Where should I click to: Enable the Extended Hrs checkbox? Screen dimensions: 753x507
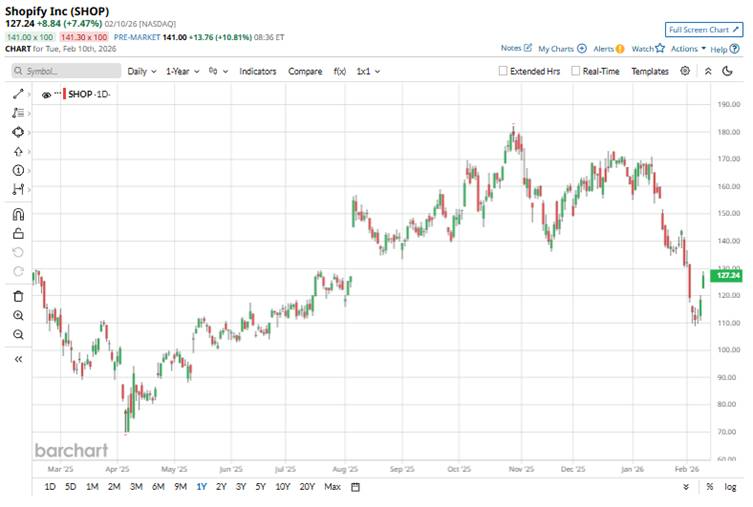pyautogui.click(x=504, y=72)
